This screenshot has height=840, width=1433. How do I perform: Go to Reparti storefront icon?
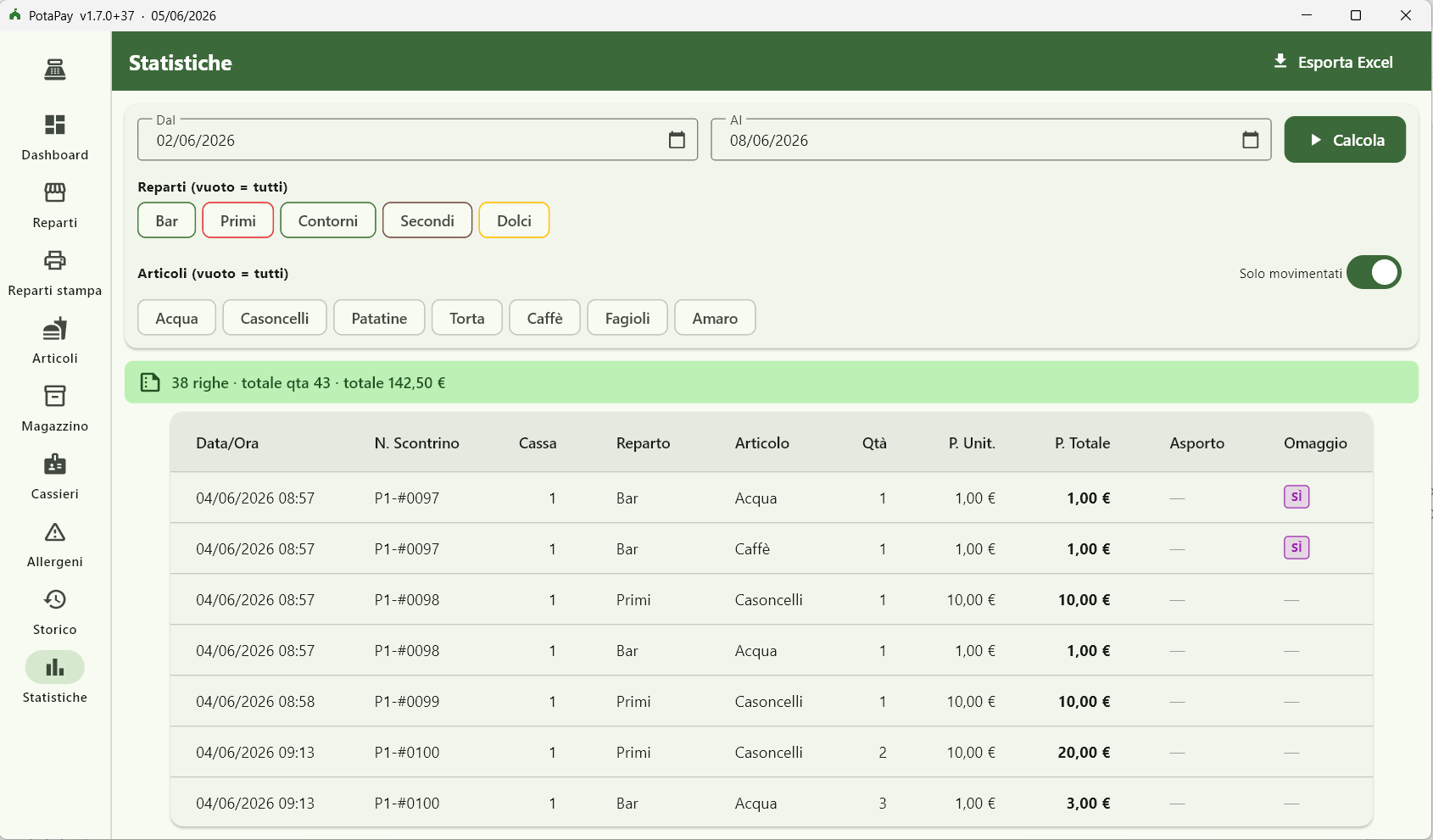pos(55,192)
